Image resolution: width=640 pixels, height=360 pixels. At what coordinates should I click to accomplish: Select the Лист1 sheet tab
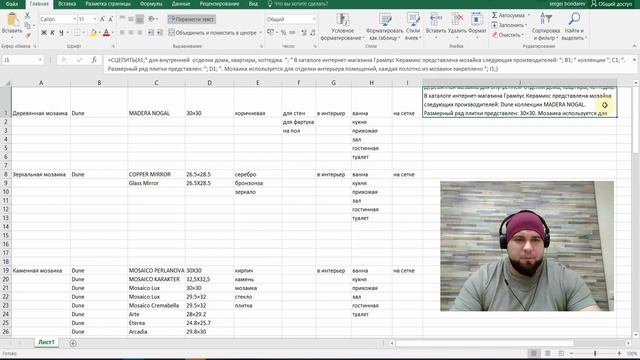coord(46,342)
